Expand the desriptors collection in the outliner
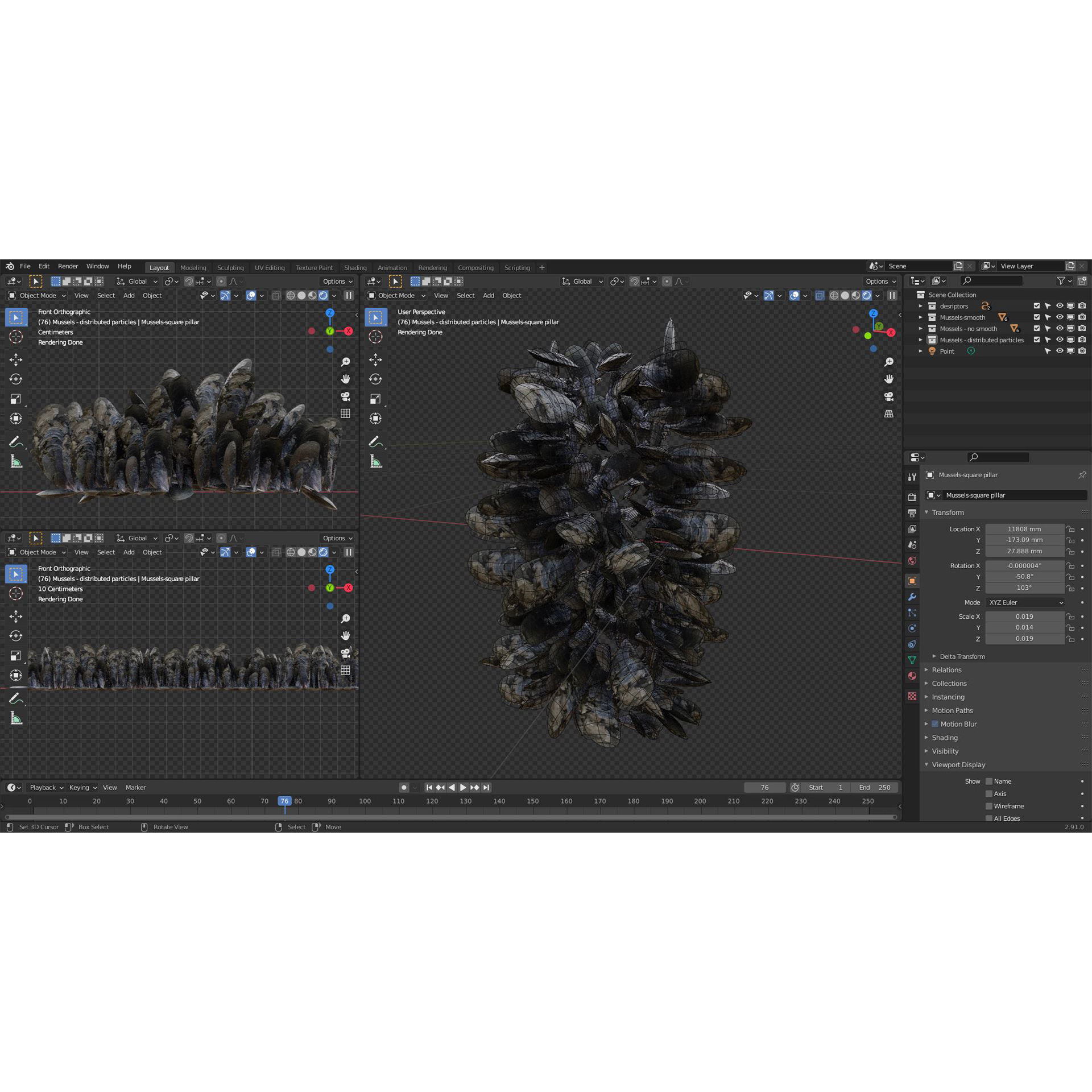This screenshot has height=1092, width=1092. coord(920,306)
